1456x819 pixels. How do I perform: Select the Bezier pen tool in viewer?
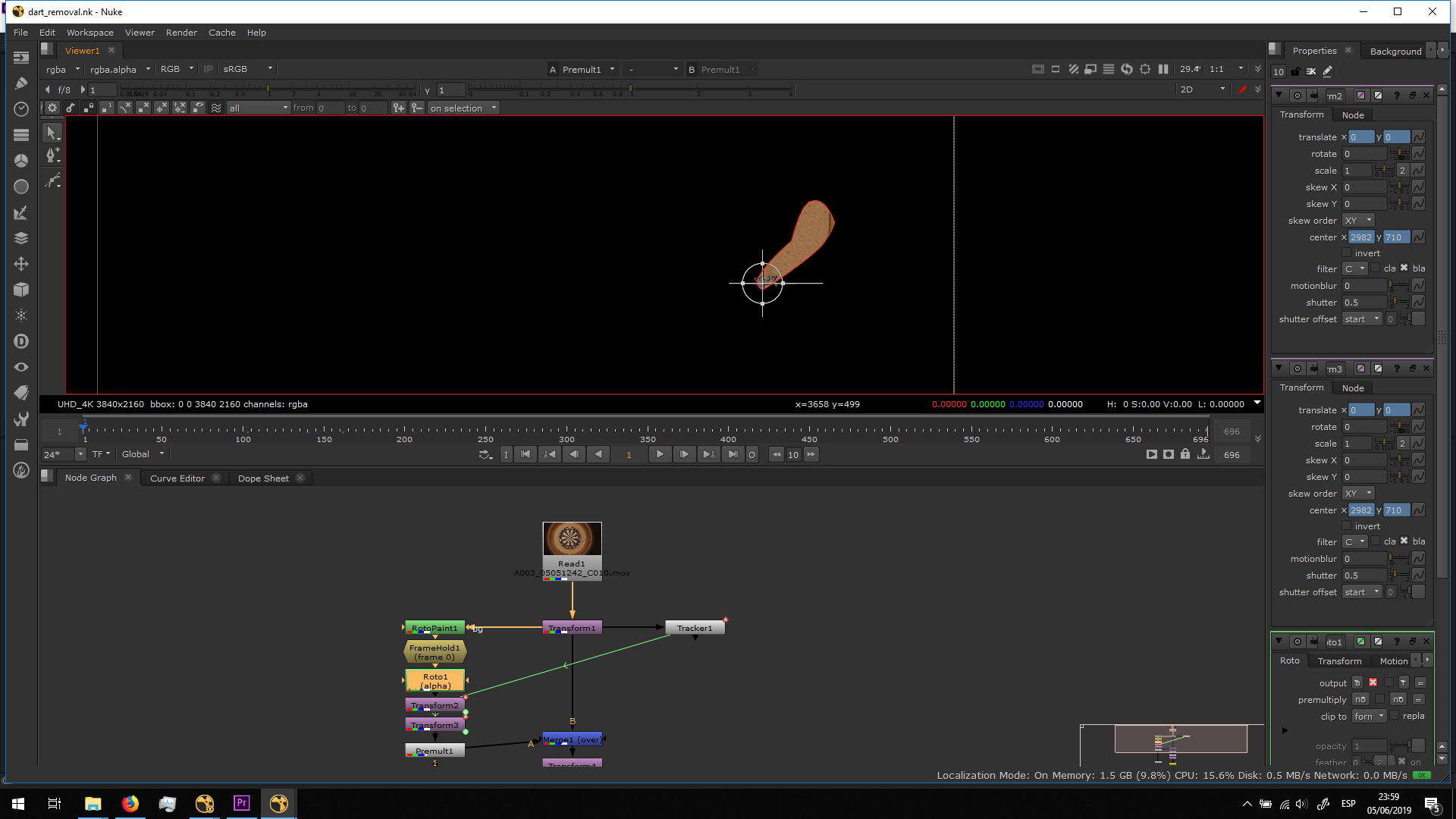coord(52,155)
